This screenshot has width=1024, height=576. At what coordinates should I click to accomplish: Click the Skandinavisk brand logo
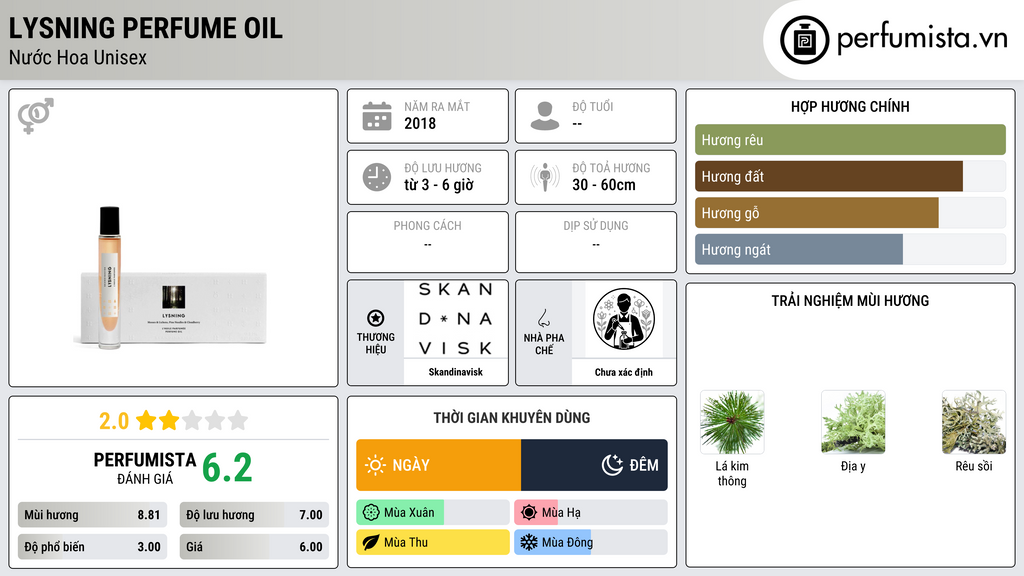tap(455, 319)
